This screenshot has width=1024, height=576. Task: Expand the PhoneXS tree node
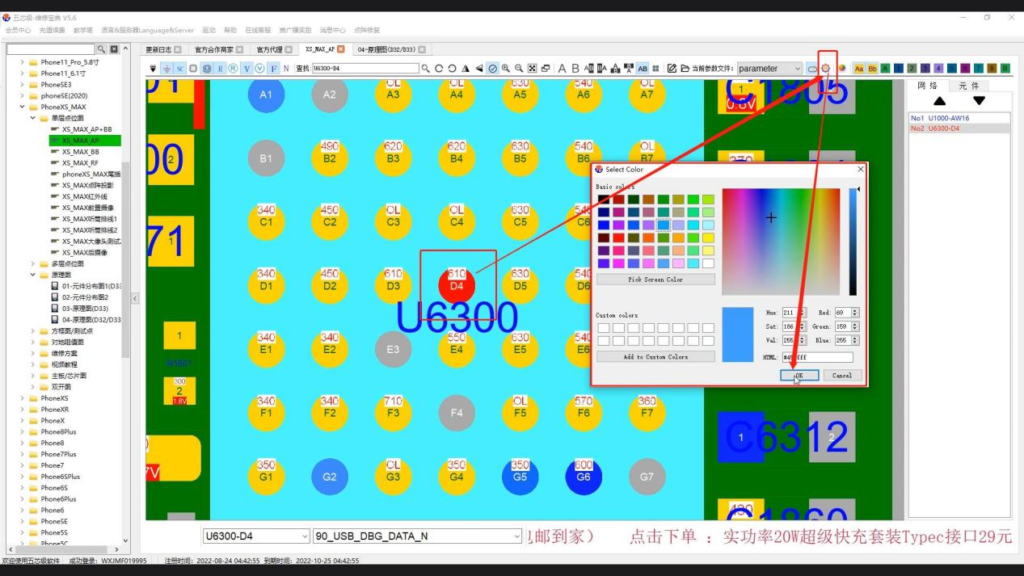pos(22,398)
